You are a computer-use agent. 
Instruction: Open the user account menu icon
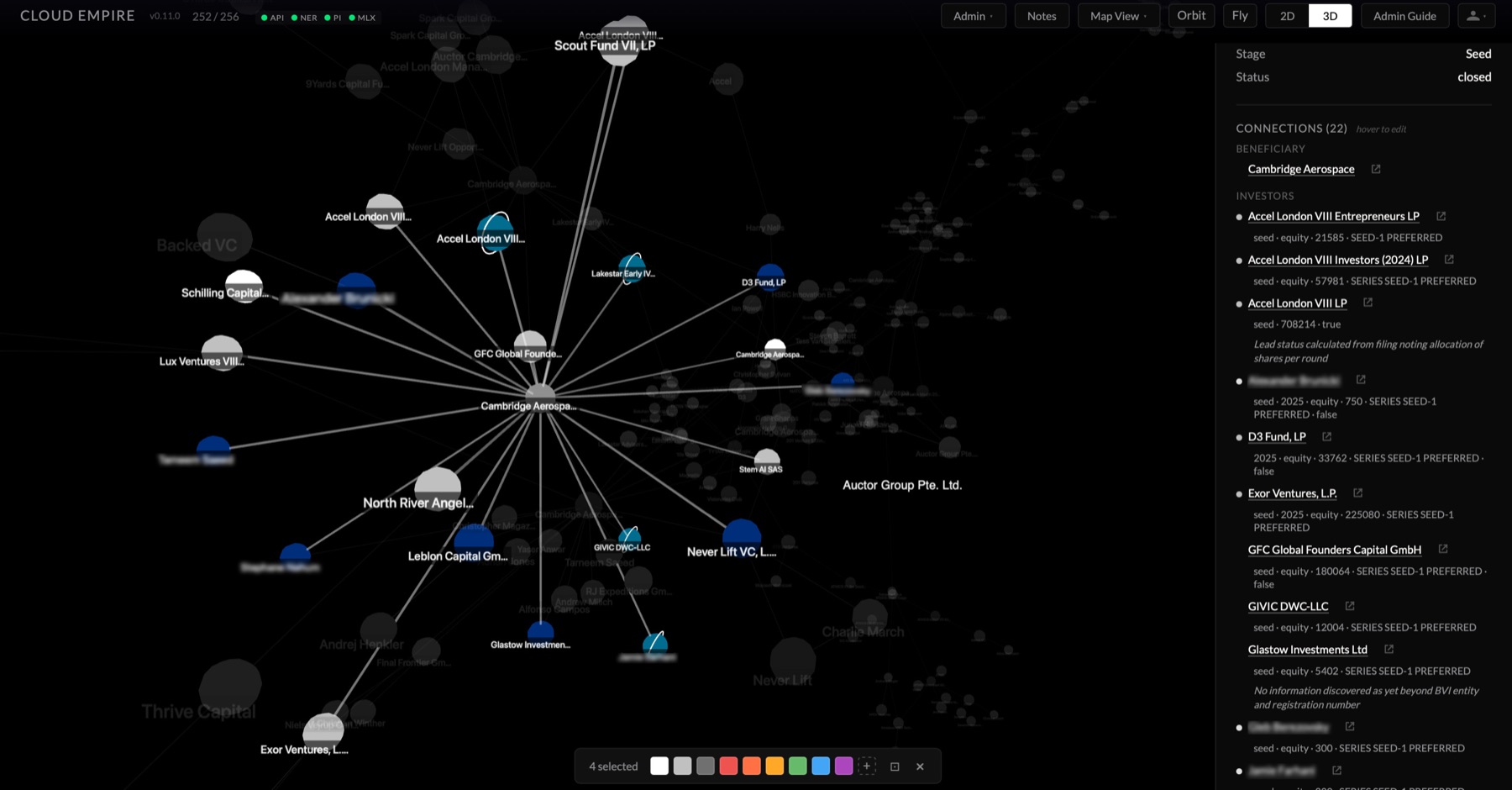pos(1476,16)
